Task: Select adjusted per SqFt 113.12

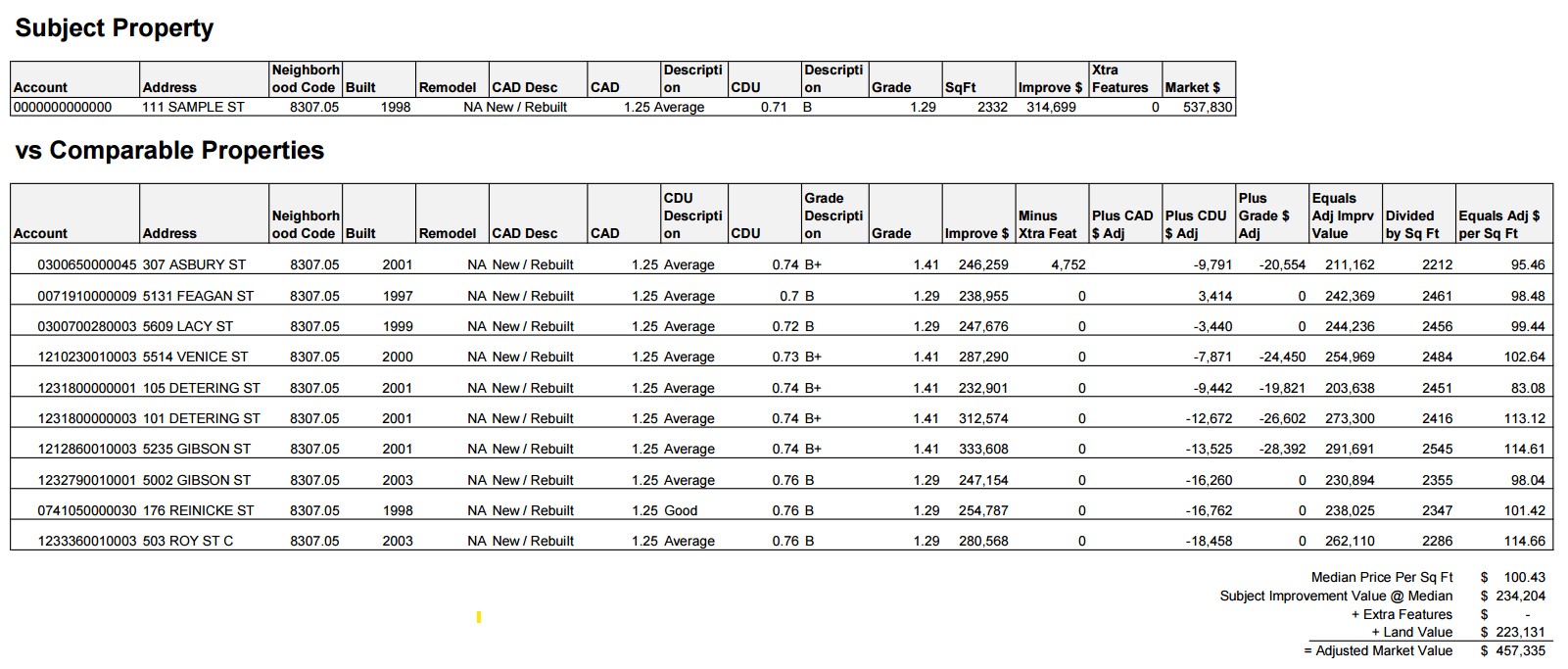Action: [x=1525, y=418]
